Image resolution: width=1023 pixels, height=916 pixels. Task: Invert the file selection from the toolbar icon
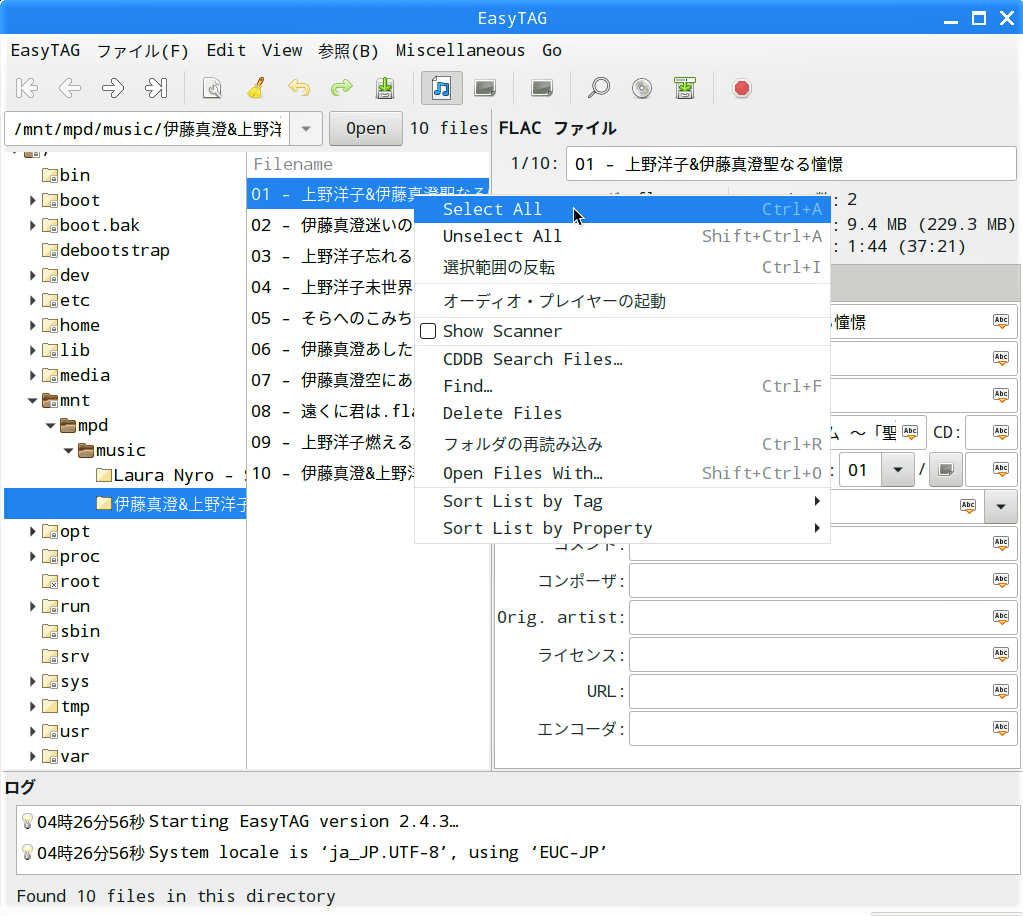542,88
